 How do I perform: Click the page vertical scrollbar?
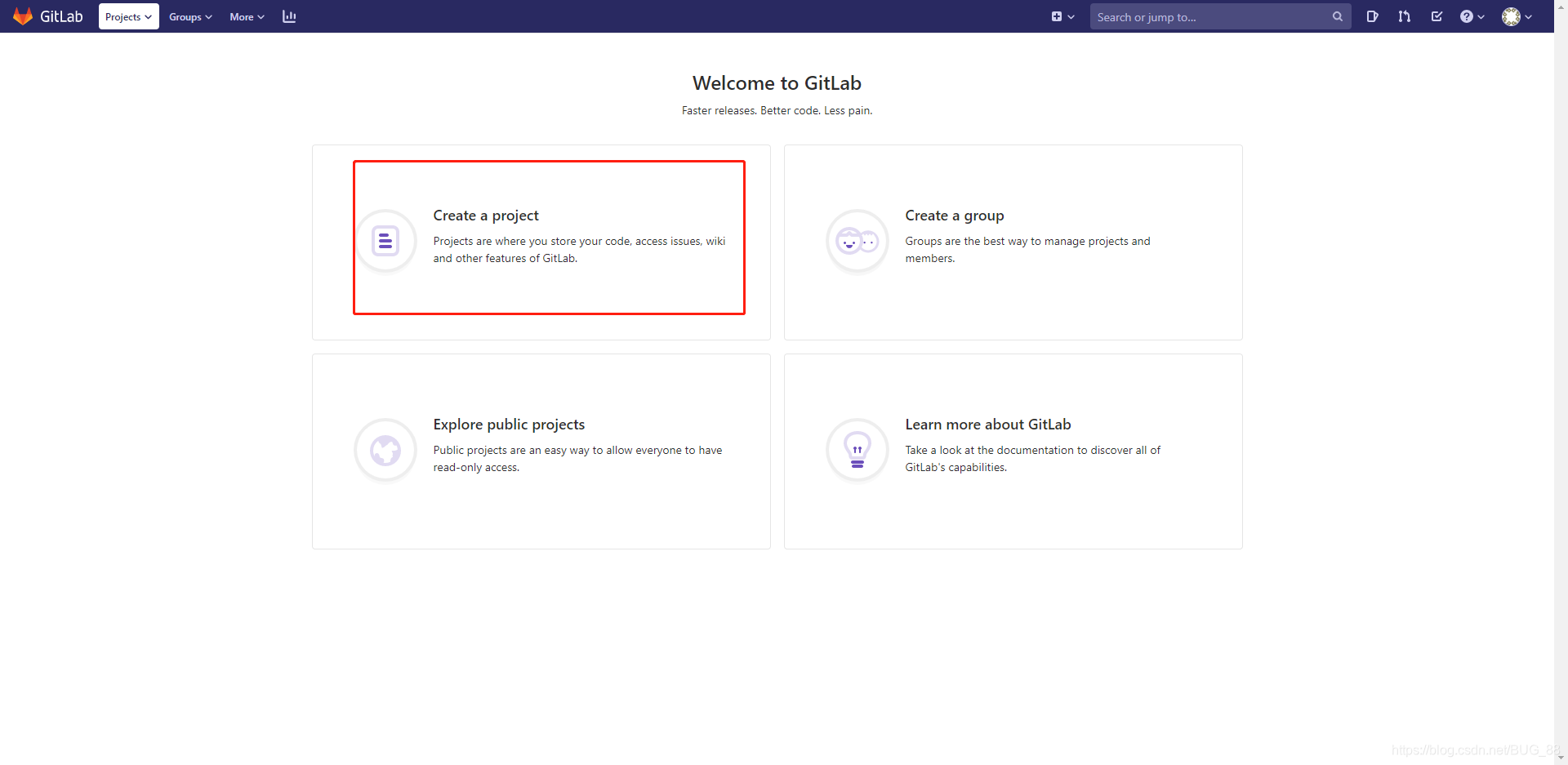pos(1561,382)
